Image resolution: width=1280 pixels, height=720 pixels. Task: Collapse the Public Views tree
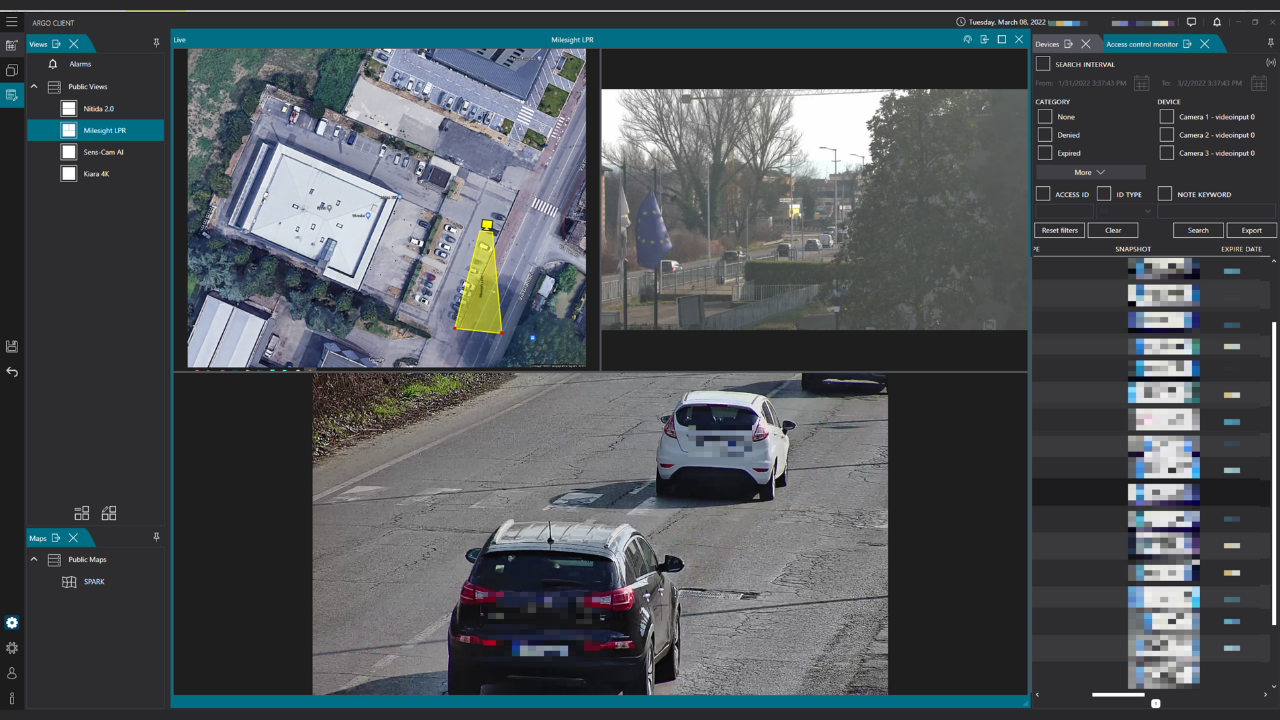coord(33,86)
